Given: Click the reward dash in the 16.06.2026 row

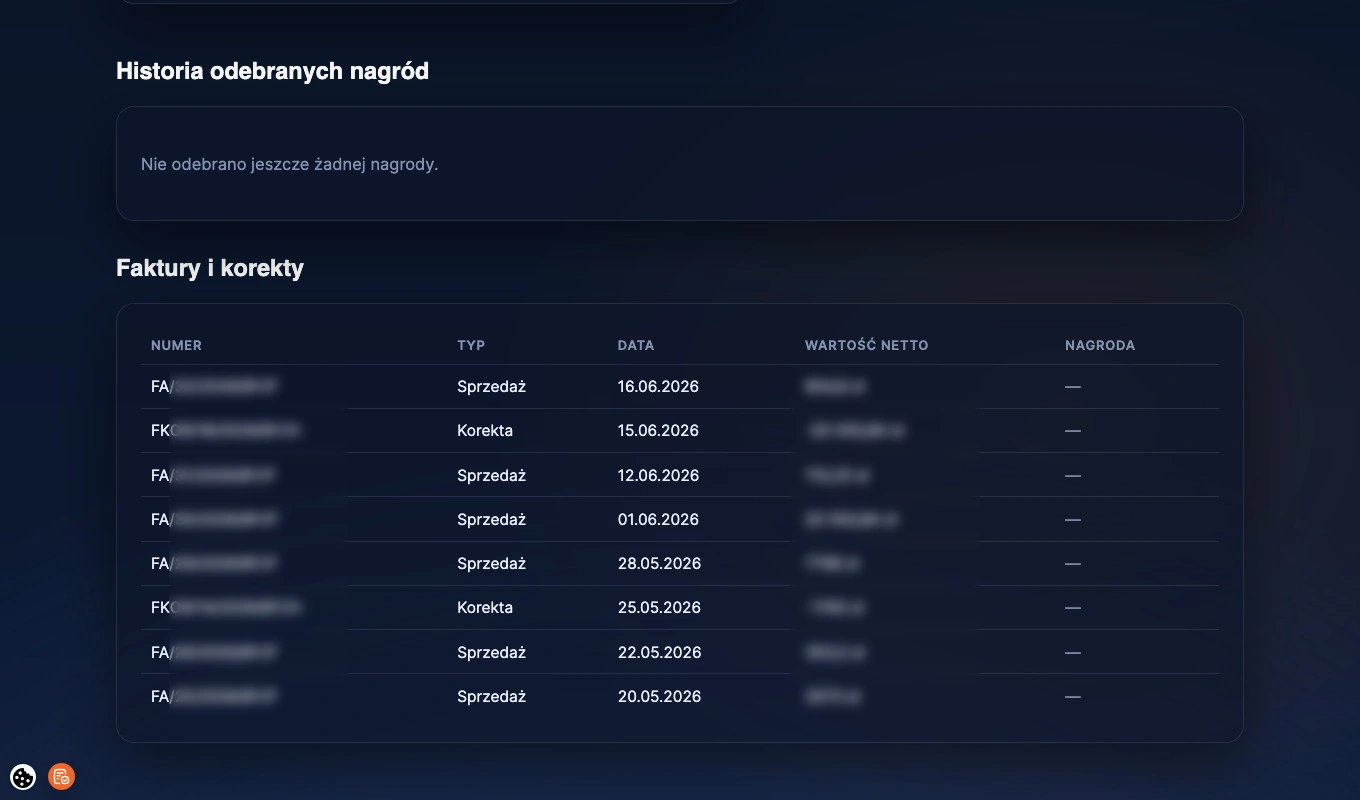Looking at the screenshot, I should [1073, 387].
